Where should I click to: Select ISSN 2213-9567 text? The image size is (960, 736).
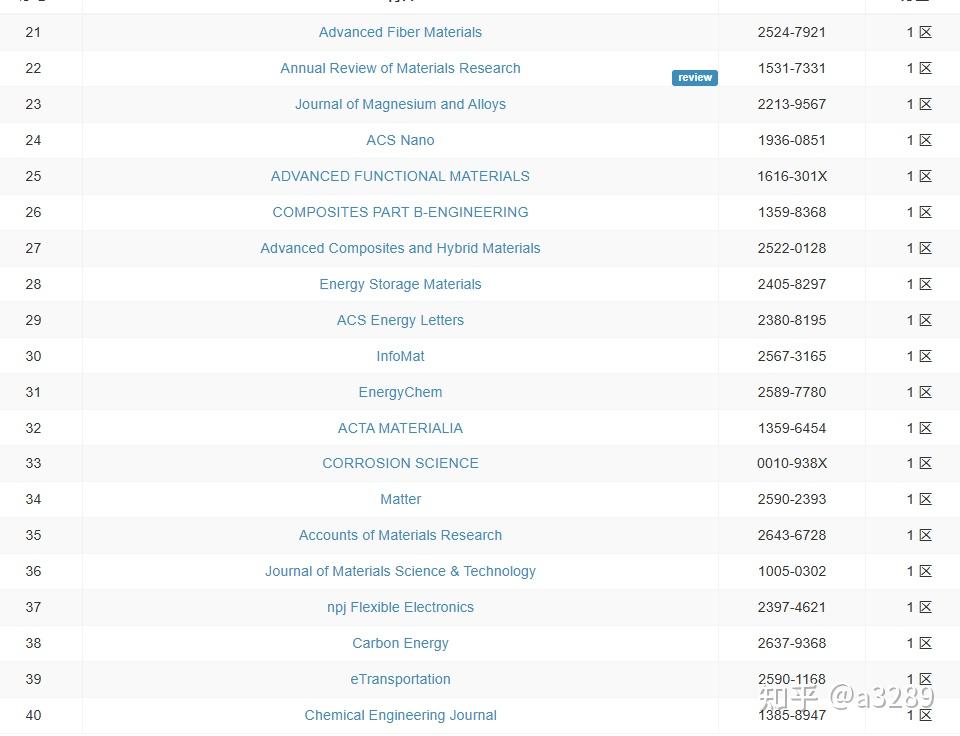[x=792, y=104]
